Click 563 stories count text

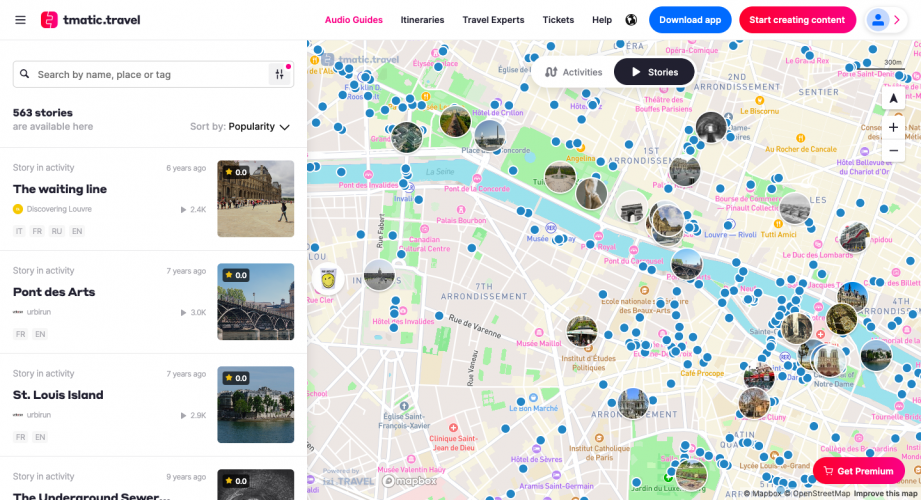pyautogui.click(x=43, y=113)
